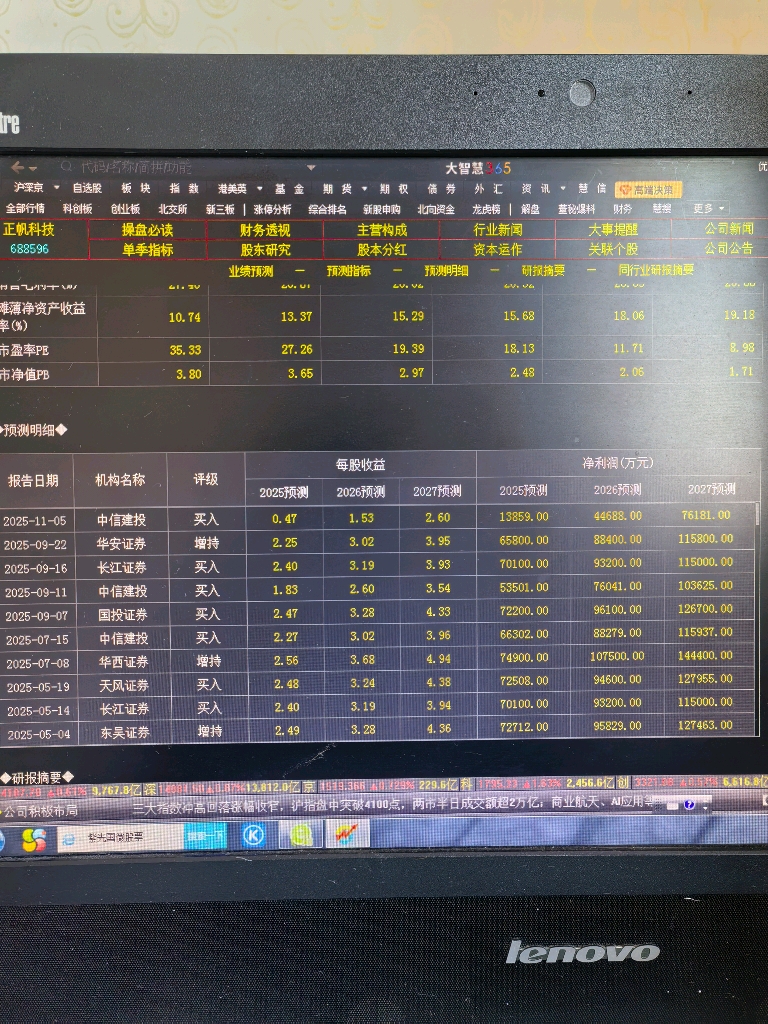The height and width of the screenshot is (1024, 768).
Task: Expand the 资讯 news dropdown arrow
Action: coord(563,189)
